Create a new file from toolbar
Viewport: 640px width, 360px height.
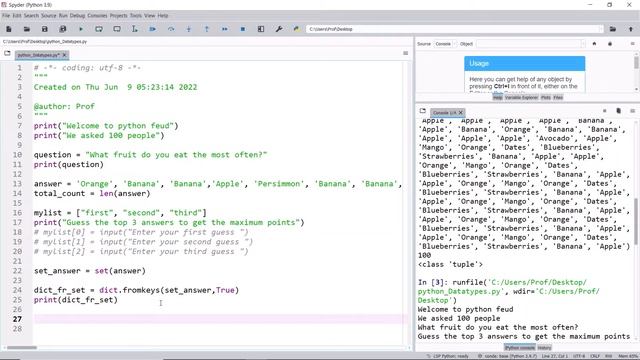coord(9,29)
